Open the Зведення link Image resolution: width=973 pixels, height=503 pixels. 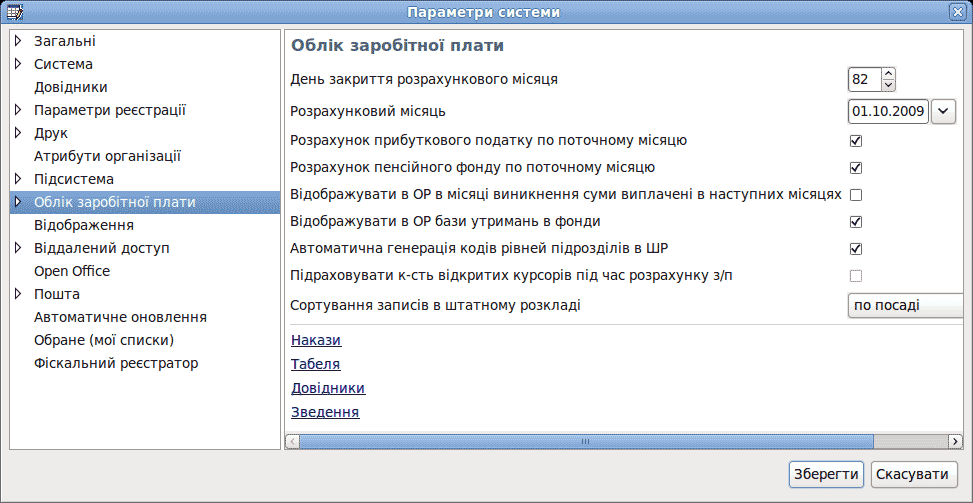pyautogui.click(x=325, y=412)
